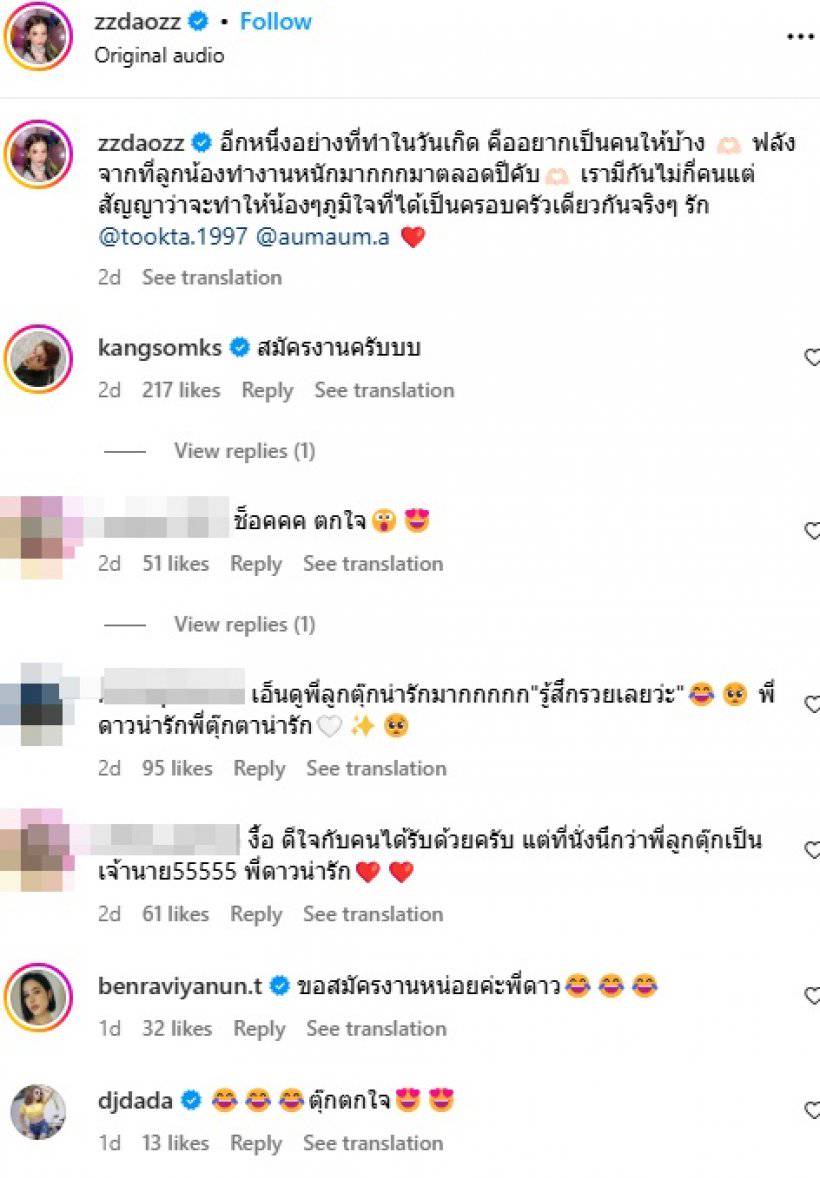Open the three-dots more options menu
820x1178 pixels.
click(800, 37)
